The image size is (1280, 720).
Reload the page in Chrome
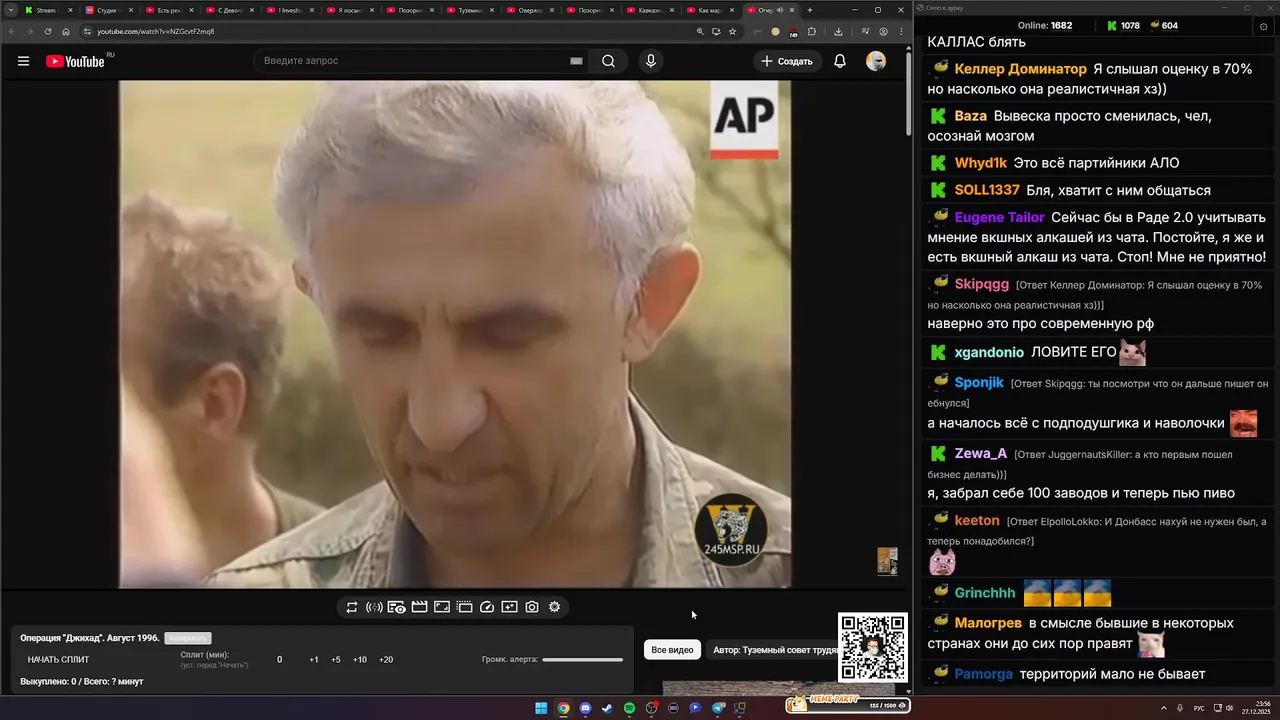click(48, 31)
